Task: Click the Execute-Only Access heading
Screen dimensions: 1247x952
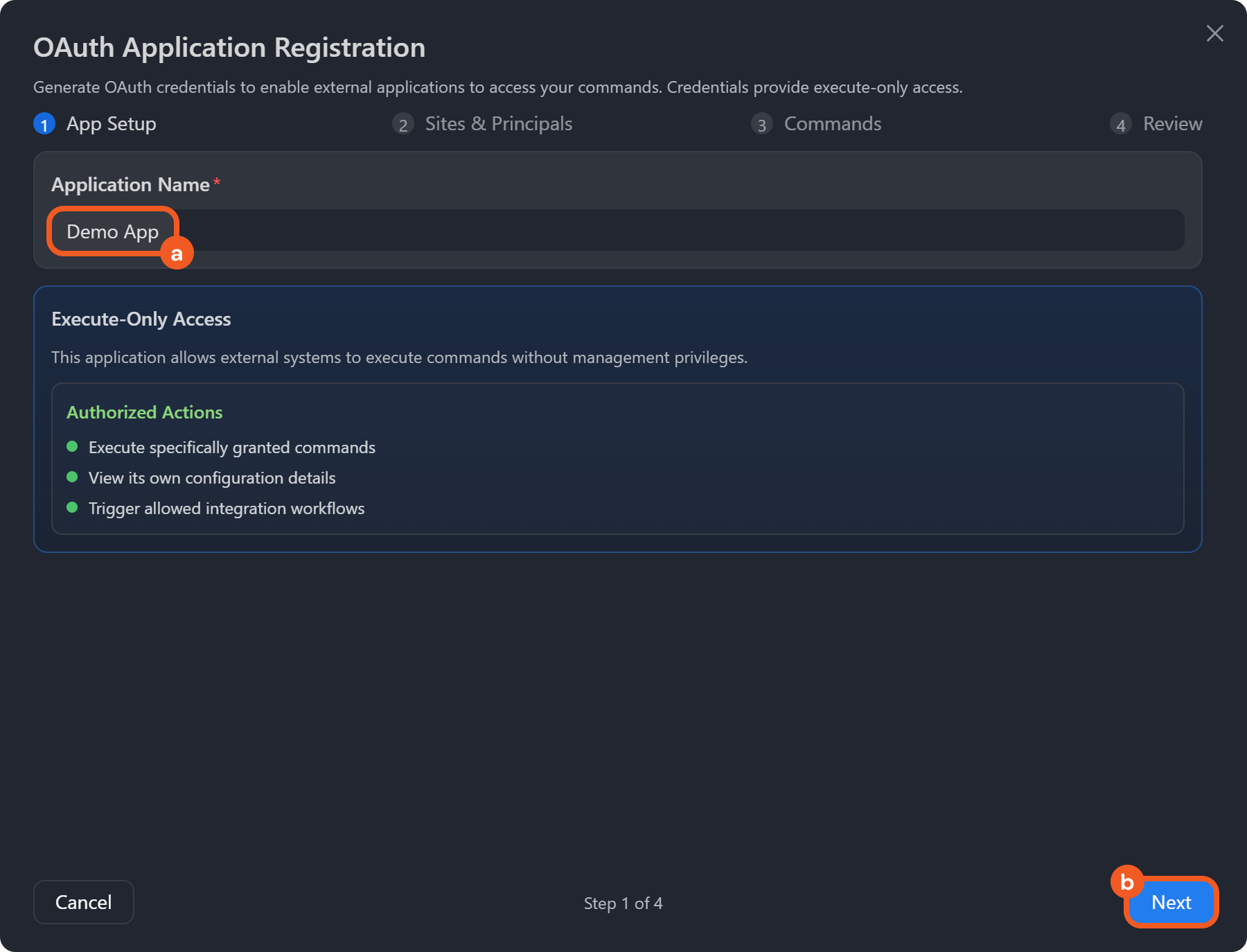Action: pyautogui.click(x=141, y=319)
